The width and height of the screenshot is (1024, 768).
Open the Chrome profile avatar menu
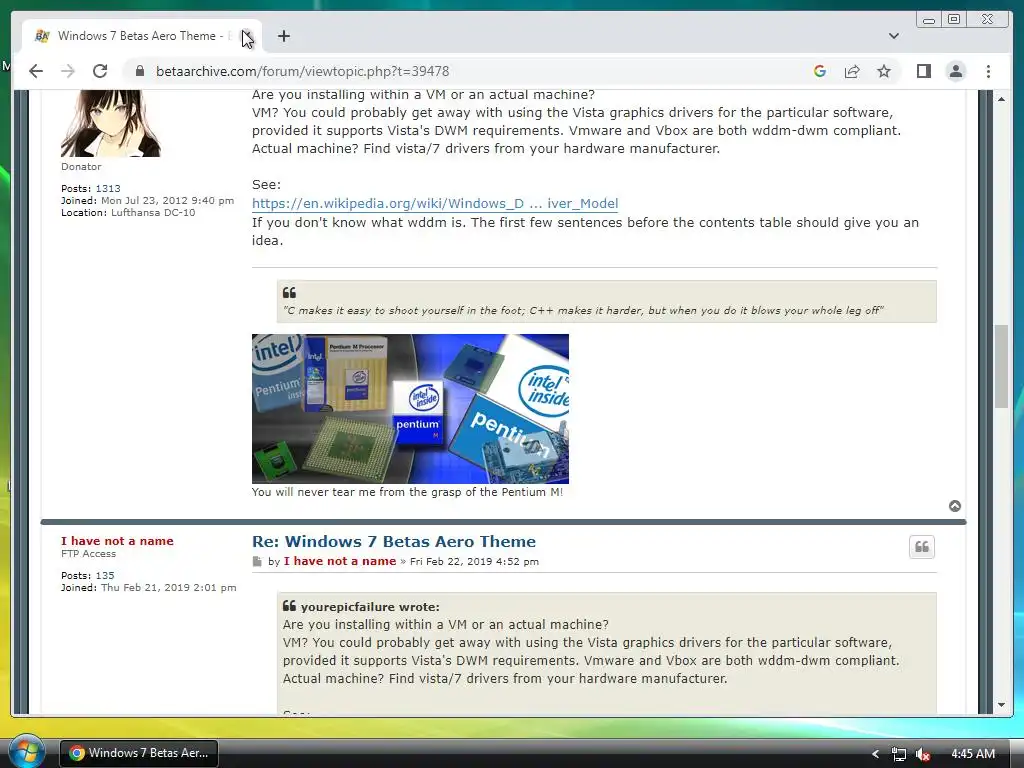point(956,71)
